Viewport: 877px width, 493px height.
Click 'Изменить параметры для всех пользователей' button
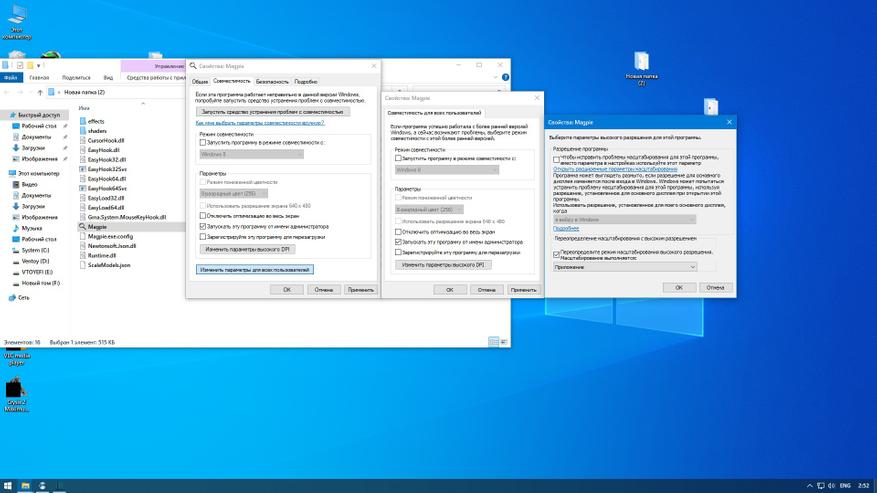(x=254, y=270)
